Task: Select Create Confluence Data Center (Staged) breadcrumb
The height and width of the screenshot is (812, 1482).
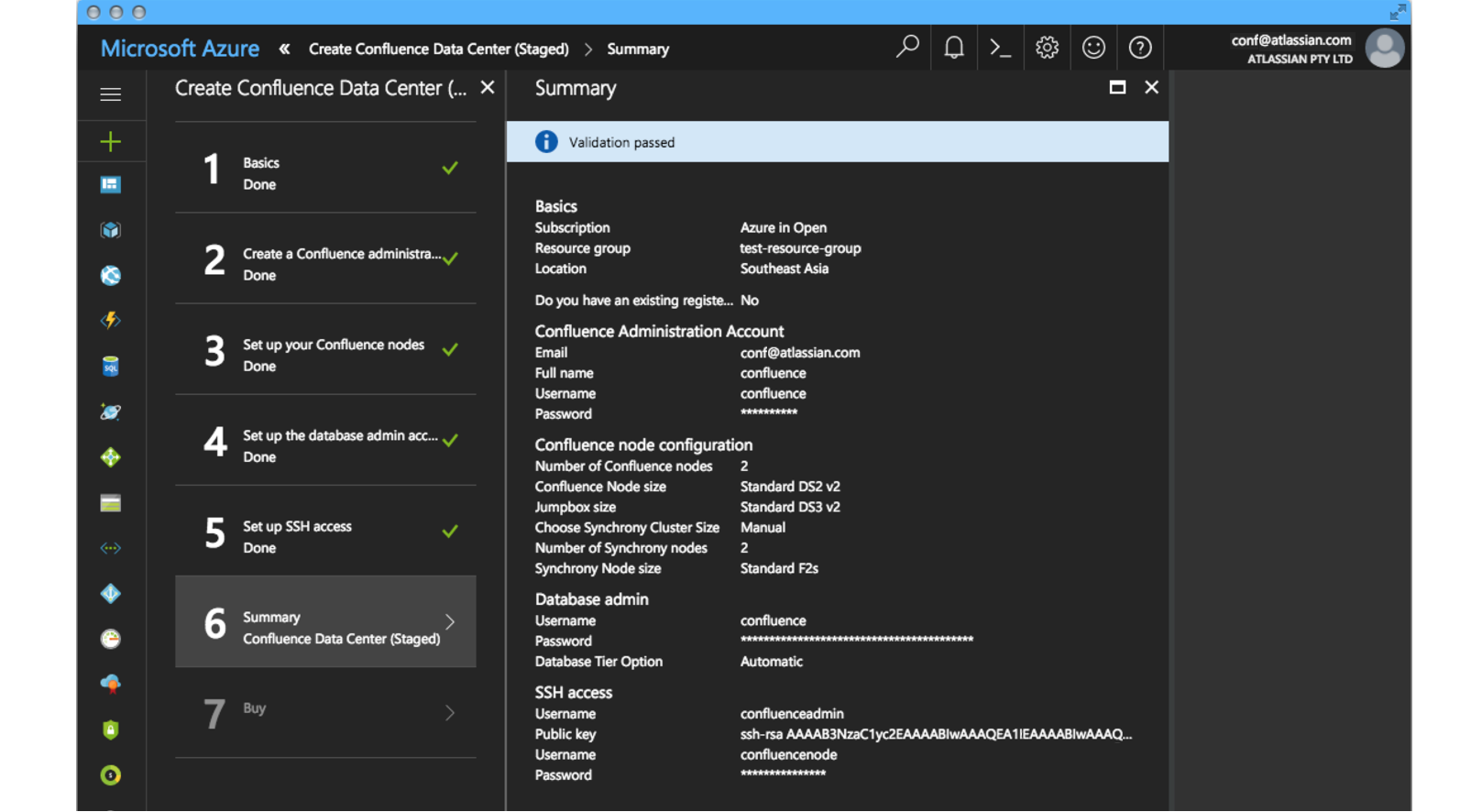Action: [438, 49]
